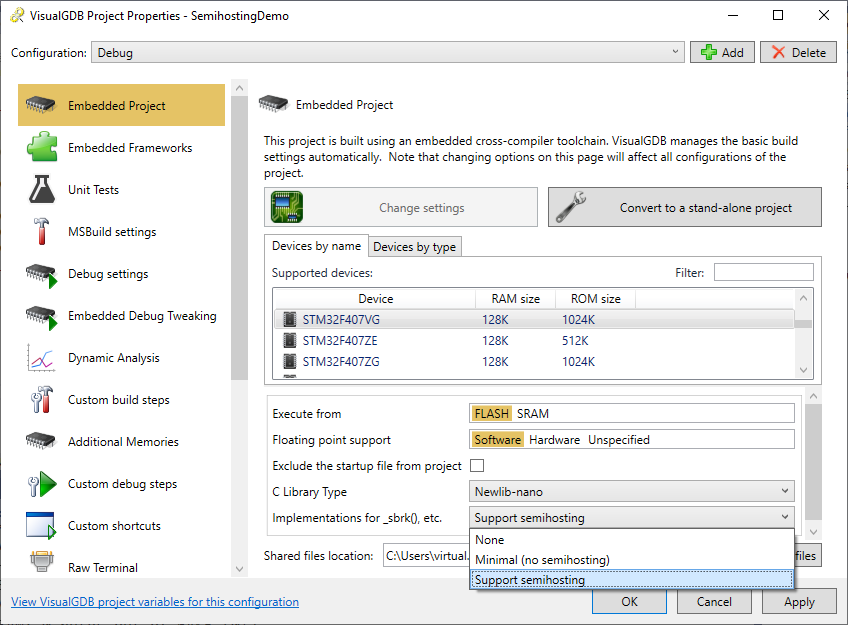Click the Shared files location field
The width and height of the screenshot is (848, 625).
click(x=426, y=556)
